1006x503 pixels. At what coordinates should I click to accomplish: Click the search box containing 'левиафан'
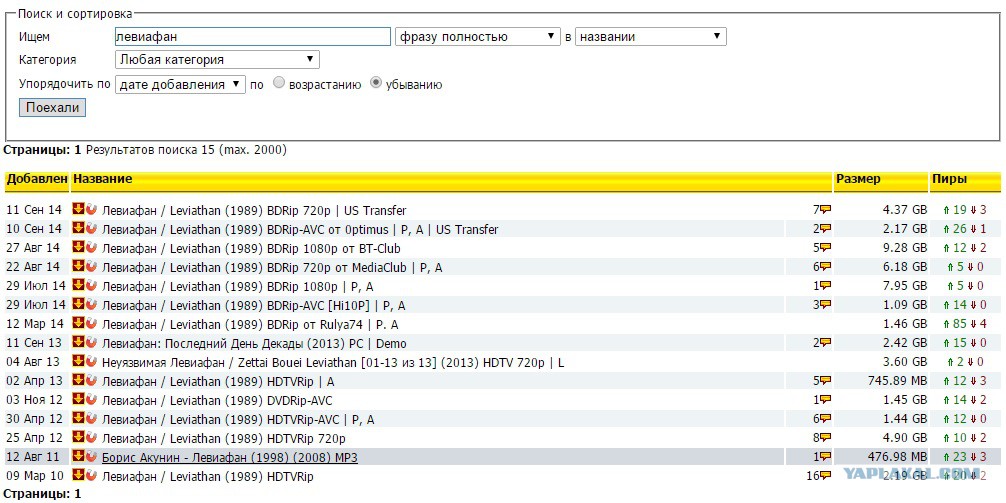tap(252, 37)
